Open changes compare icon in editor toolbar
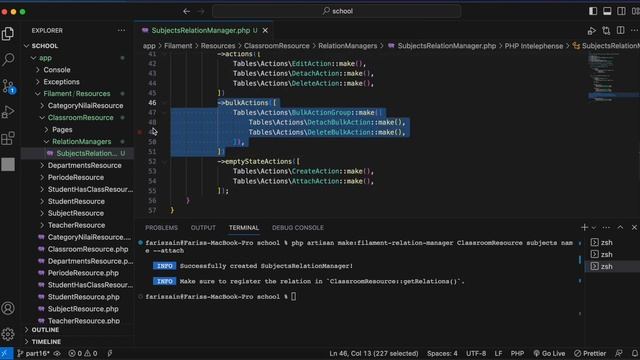Image resolution: width=640 pixels, height=360 pixels. click(606, 31)
